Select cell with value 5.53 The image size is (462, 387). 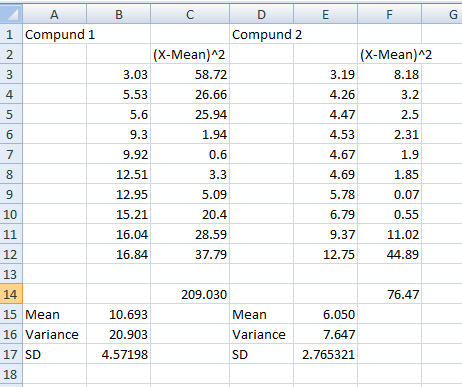(118, 94)
